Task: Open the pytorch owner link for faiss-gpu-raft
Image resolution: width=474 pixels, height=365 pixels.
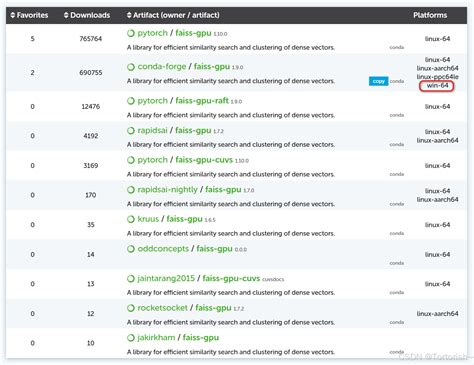Action: click(x=152, y=101)
